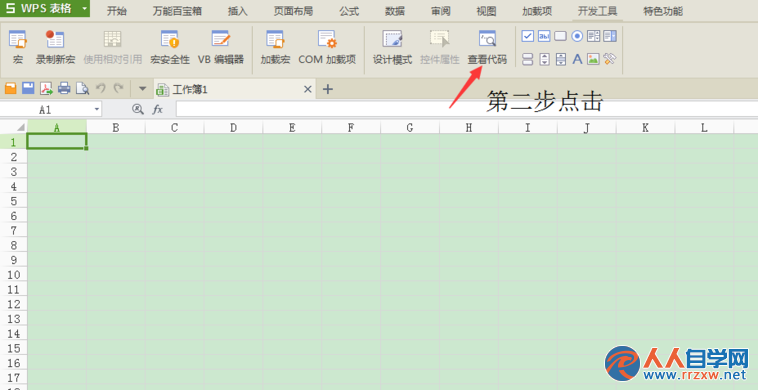Insert a toggle button control
Viewport: 758px width, 390px height.
click(528, 59)
